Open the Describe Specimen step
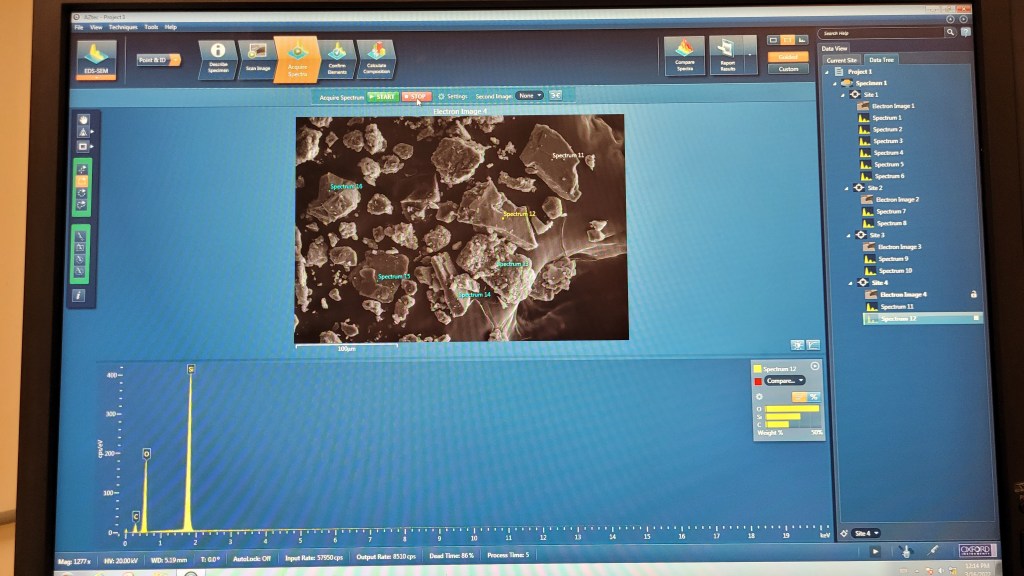This screenshot has width=1024, height=576. (217, 59)
